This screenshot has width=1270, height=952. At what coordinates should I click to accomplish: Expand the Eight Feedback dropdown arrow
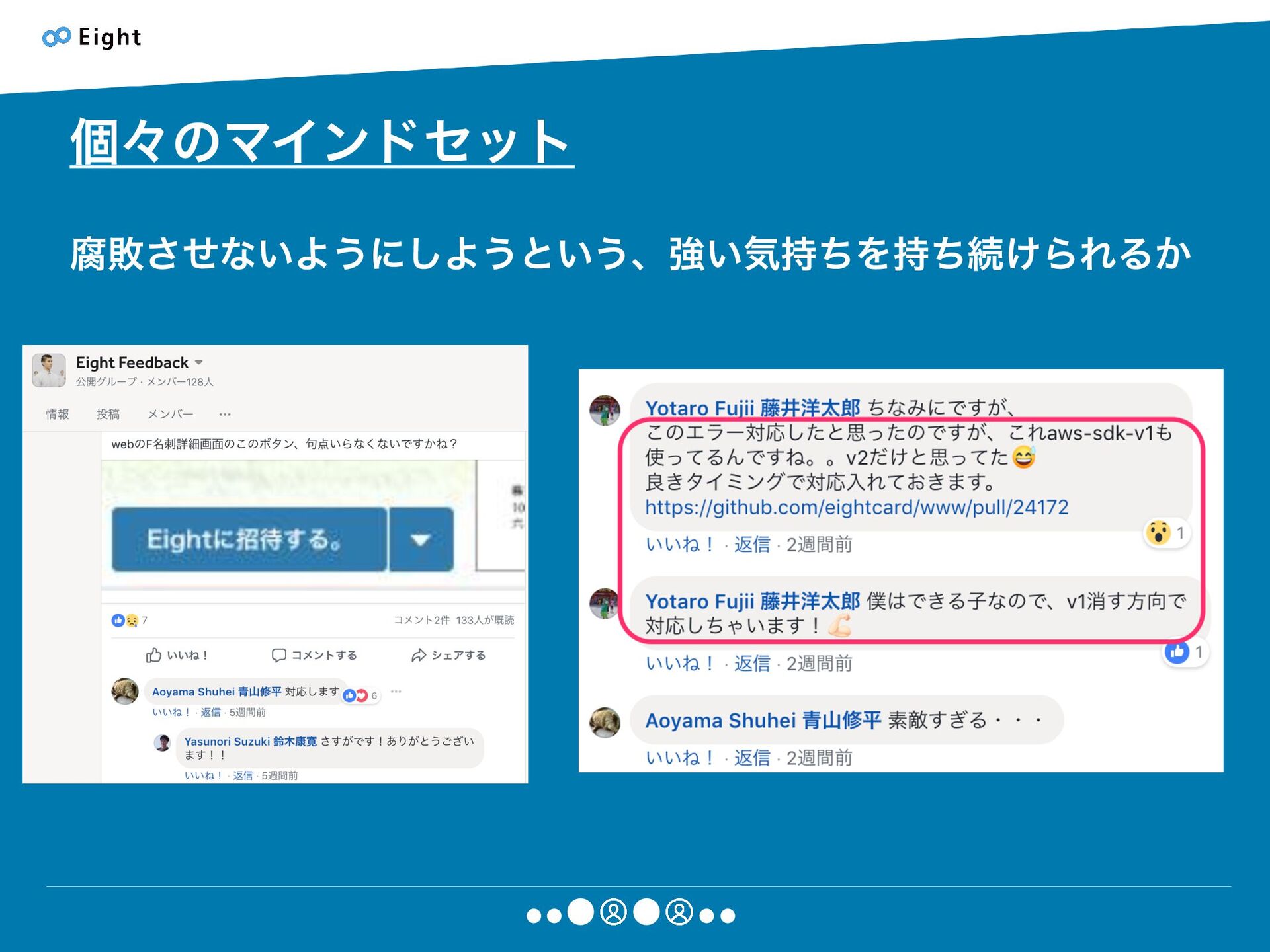[198, 362]
